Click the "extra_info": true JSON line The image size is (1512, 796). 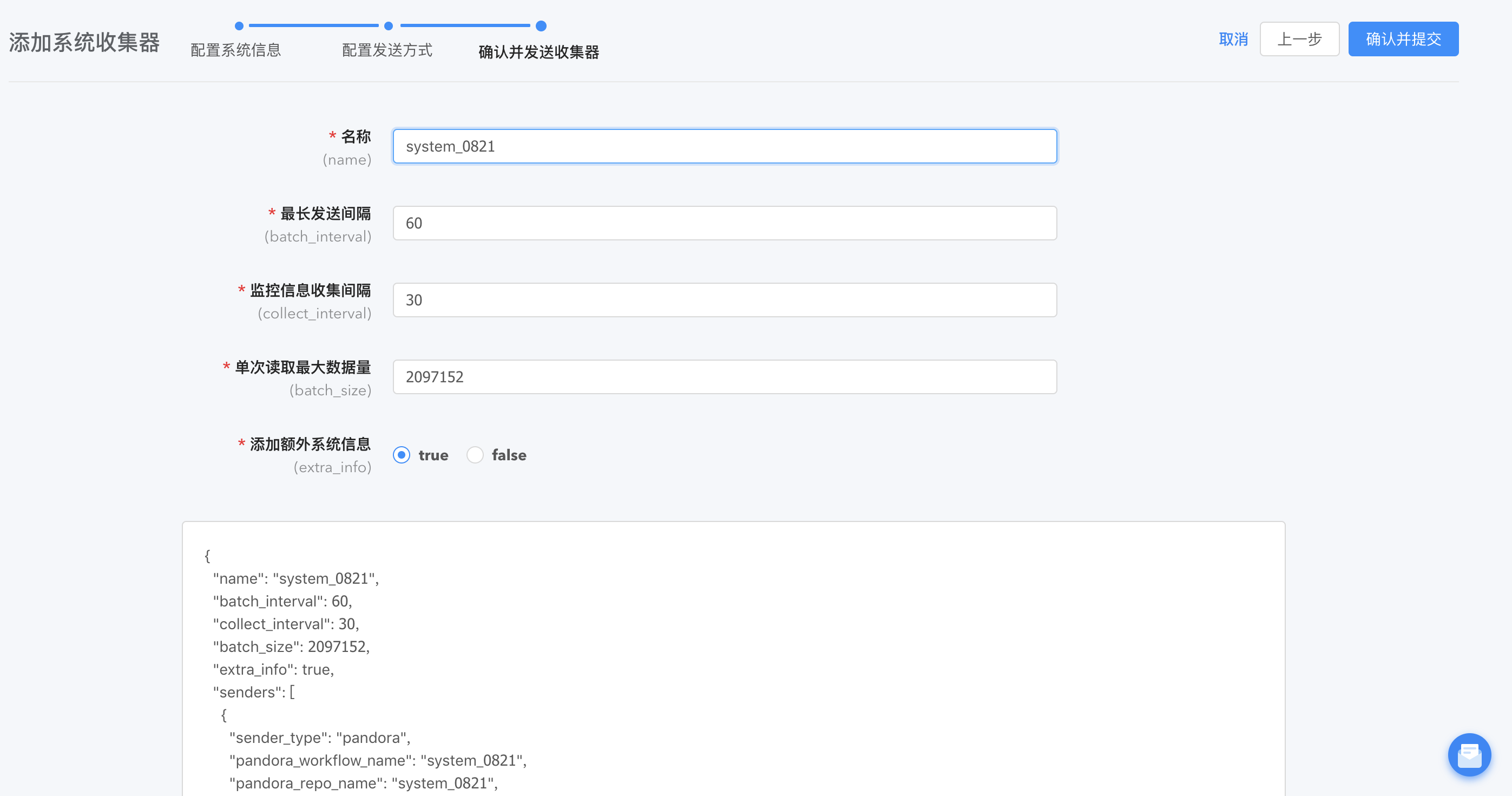(273, 670)
